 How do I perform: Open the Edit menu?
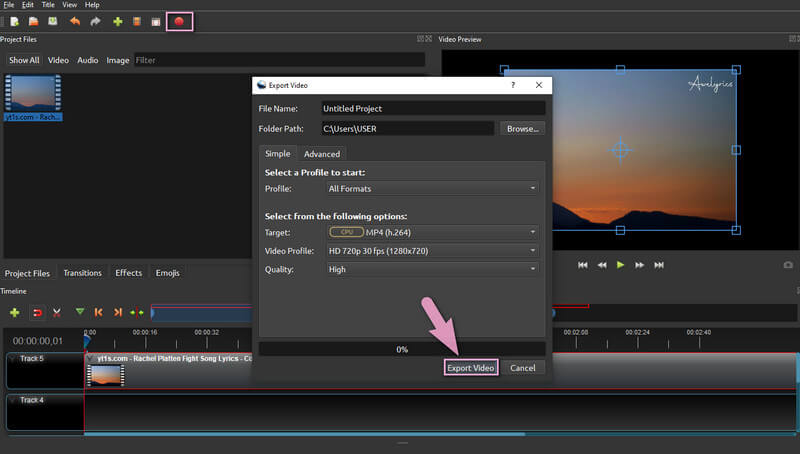(28, 5)
